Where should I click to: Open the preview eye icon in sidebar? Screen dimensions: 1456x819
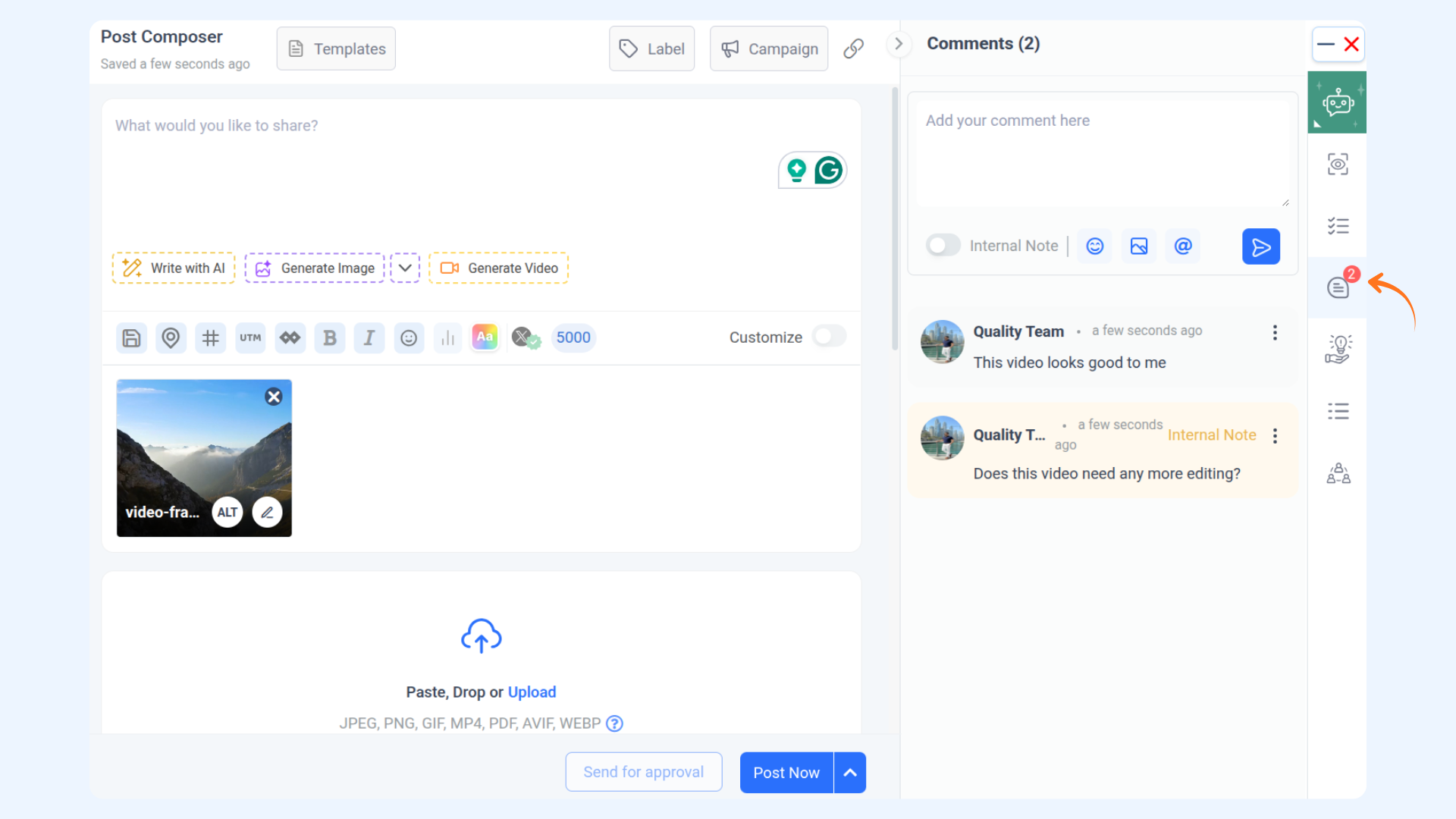click(1338, 164)
